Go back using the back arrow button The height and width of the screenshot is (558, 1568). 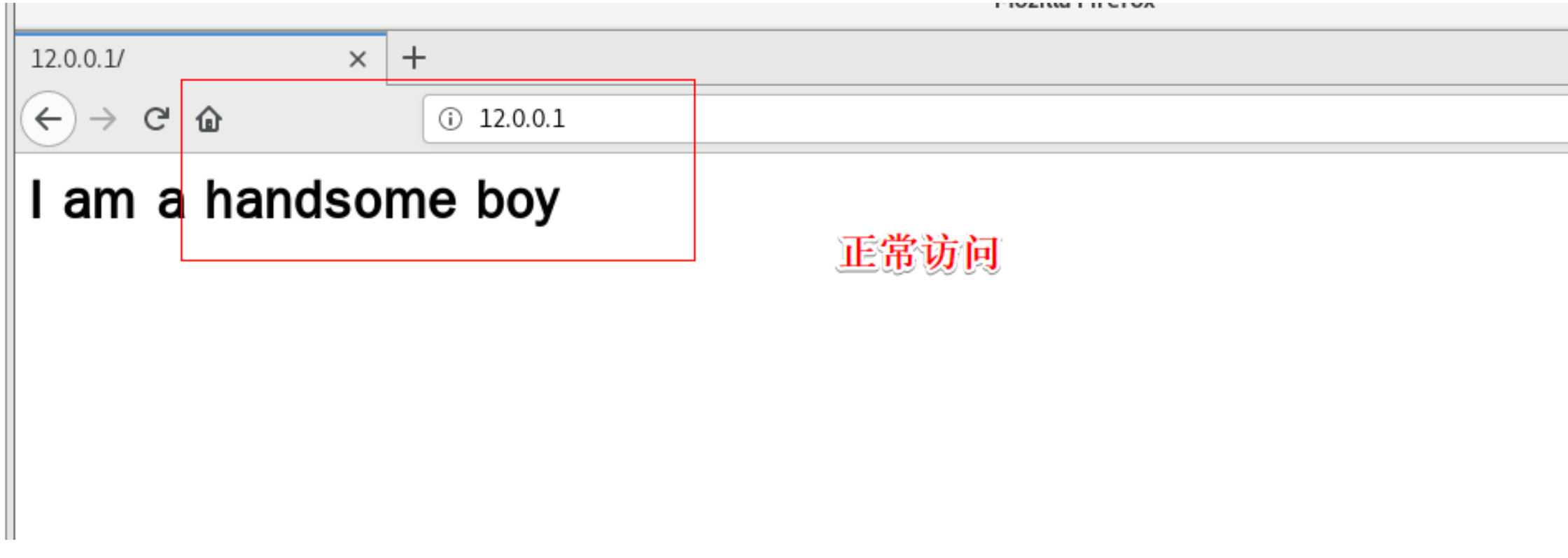[48, 119]
